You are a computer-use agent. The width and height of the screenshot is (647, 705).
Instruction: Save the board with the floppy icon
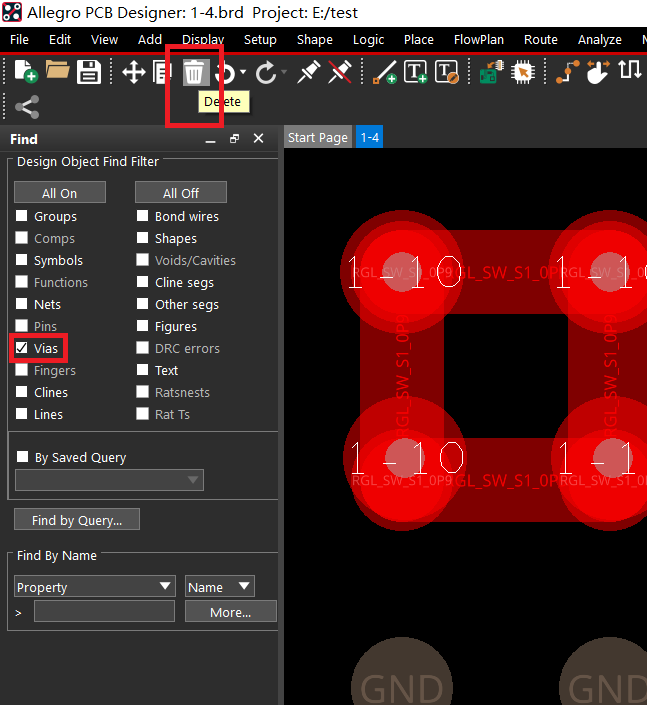tap(89, 71)
